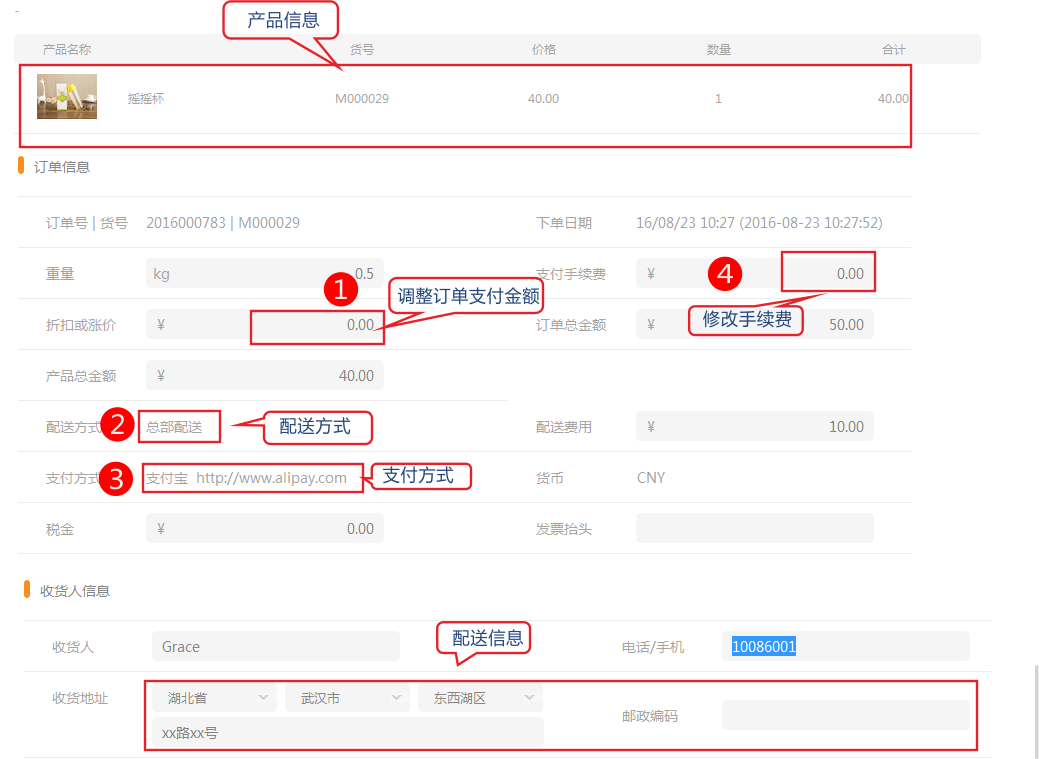Click the alipay.com payment URL text
This screenshot has height=759, width=1039.
pos(271,478)
